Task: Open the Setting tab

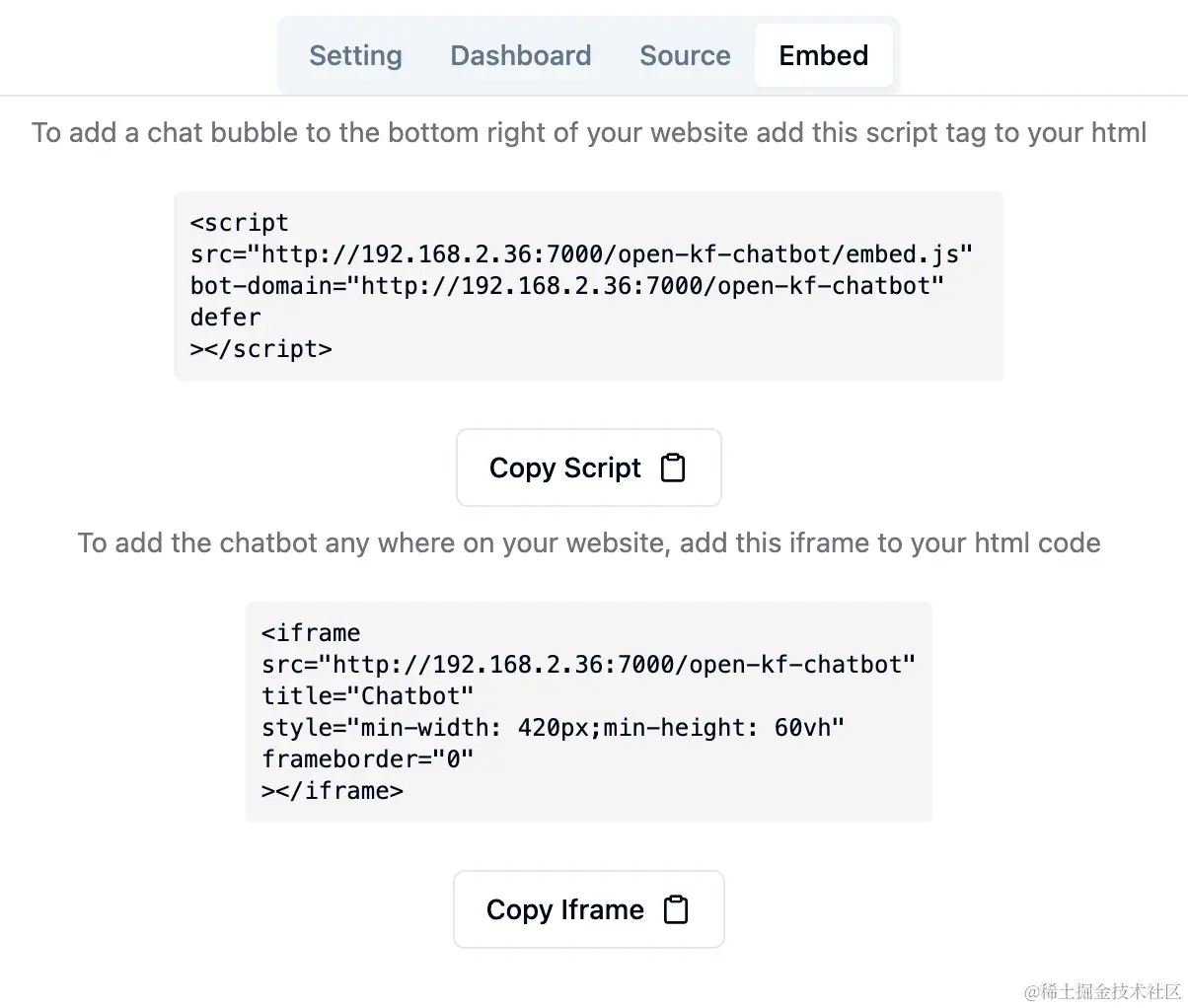Action: click(355, 55)
